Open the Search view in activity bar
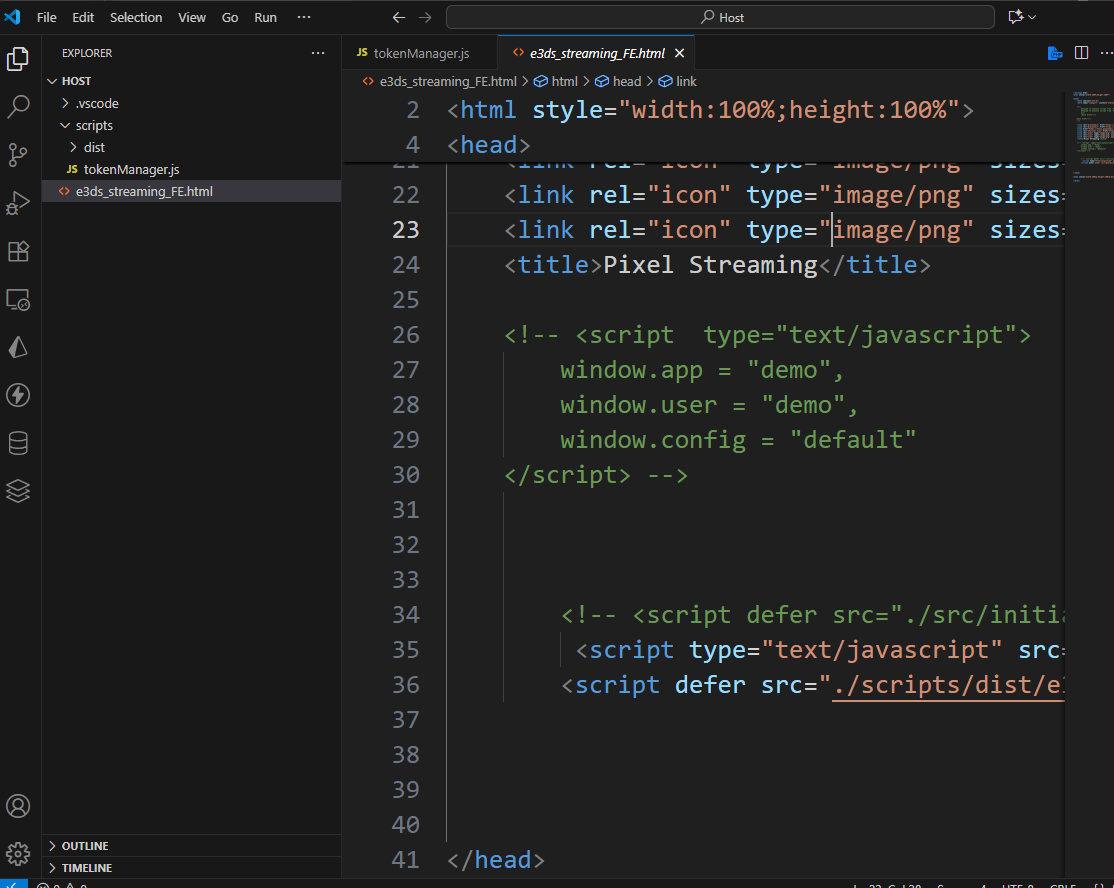Screen dimensions: 1114x888 point(18,107)
